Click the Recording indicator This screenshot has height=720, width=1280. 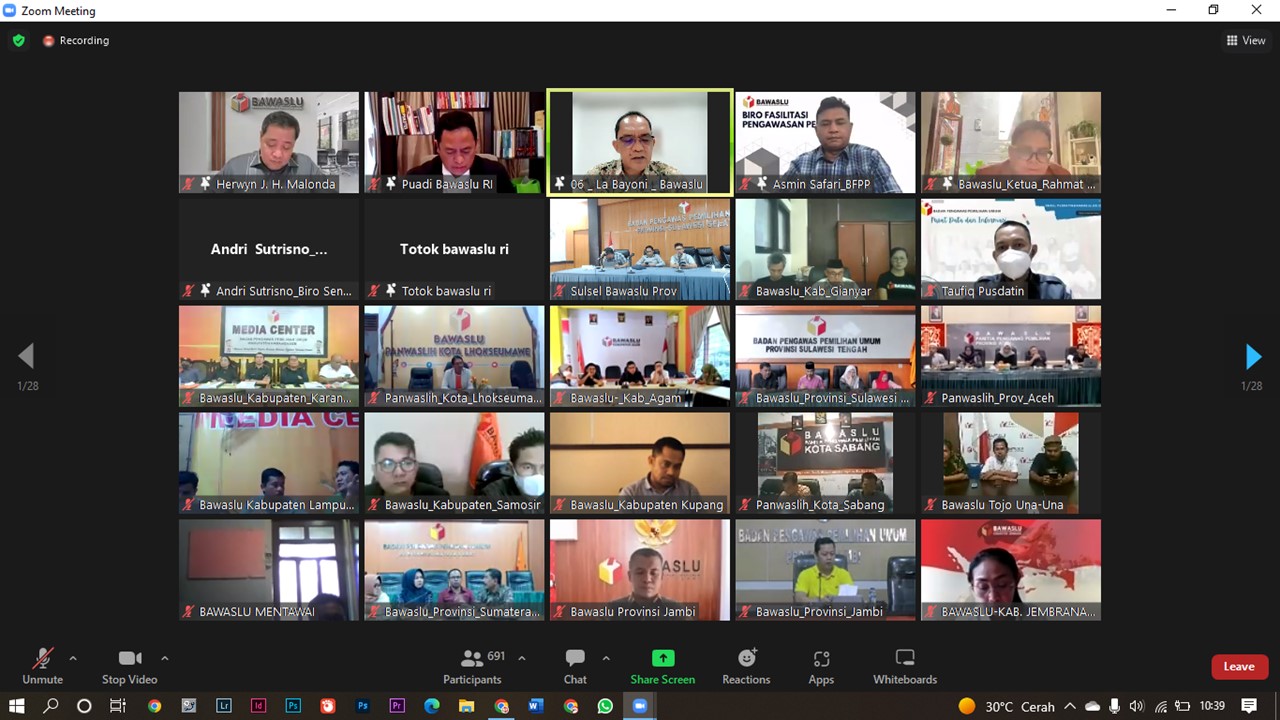(x=76, y=41)
